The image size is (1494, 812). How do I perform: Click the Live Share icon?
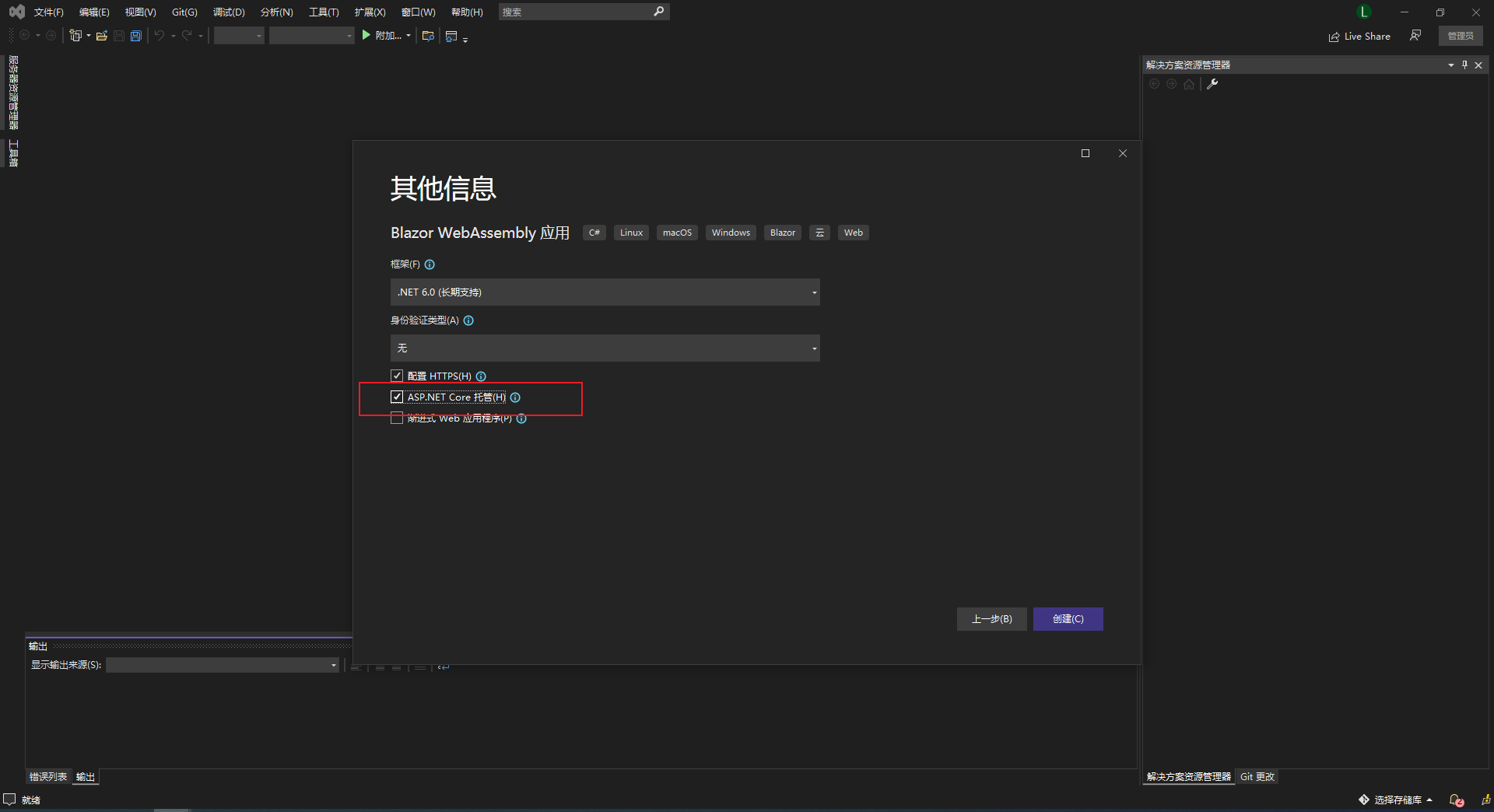pyautogui.click(x=1332, y=36)
